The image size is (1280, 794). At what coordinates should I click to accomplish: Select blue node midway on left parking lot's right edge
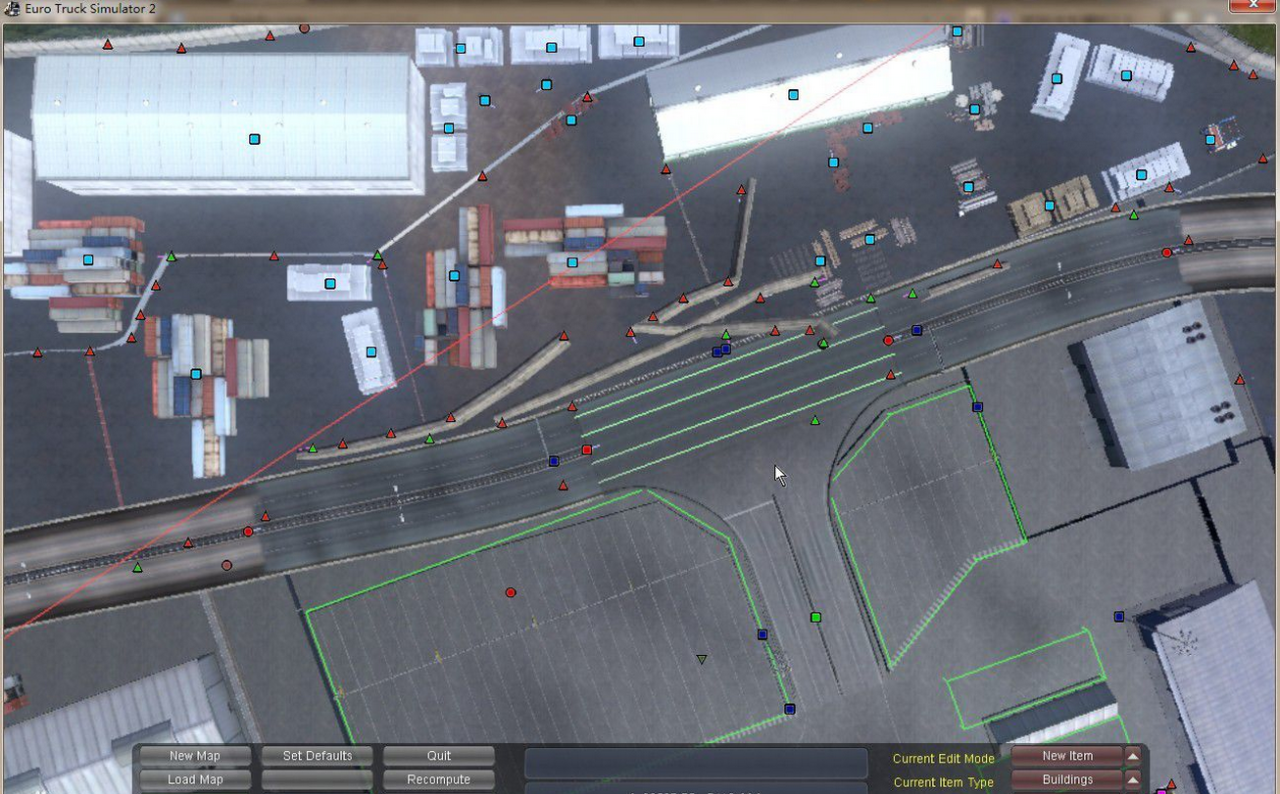tap(762, 634)
